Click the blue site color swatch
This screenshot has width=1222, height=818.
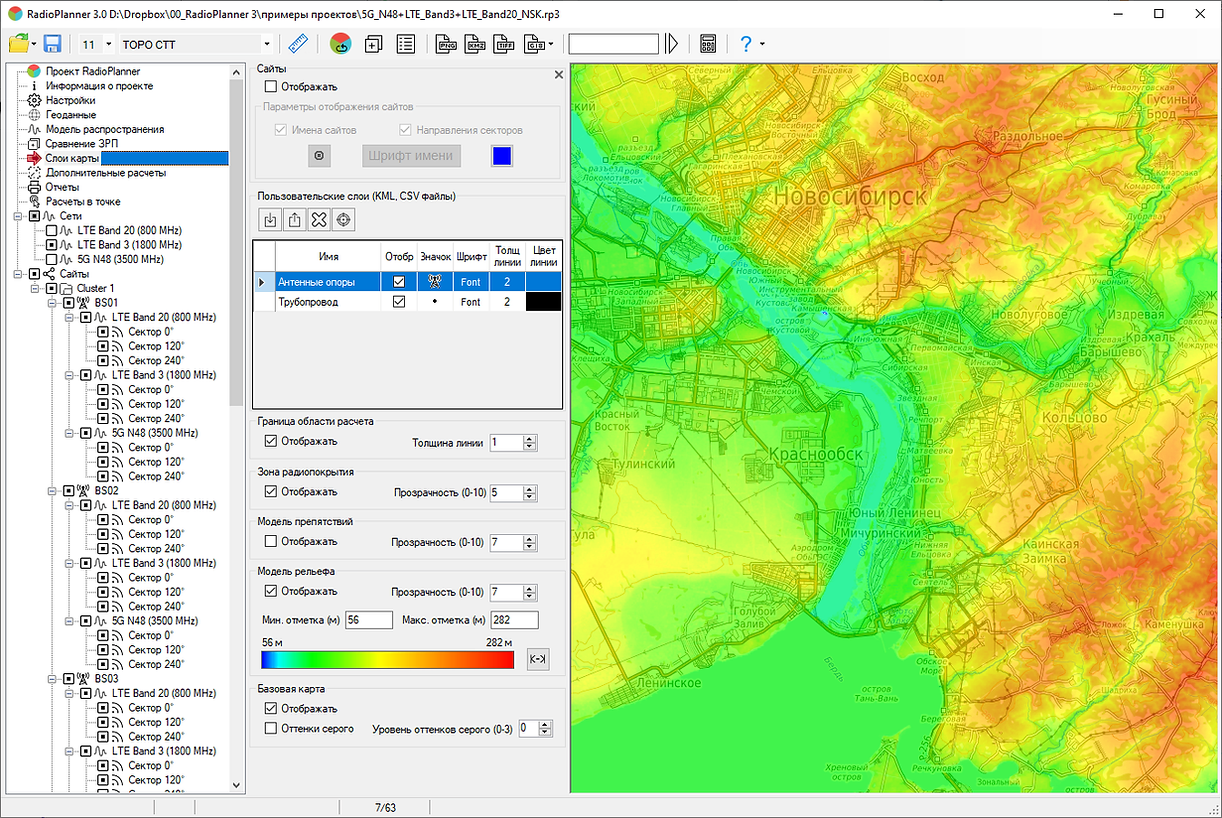[x=502, y=155]
